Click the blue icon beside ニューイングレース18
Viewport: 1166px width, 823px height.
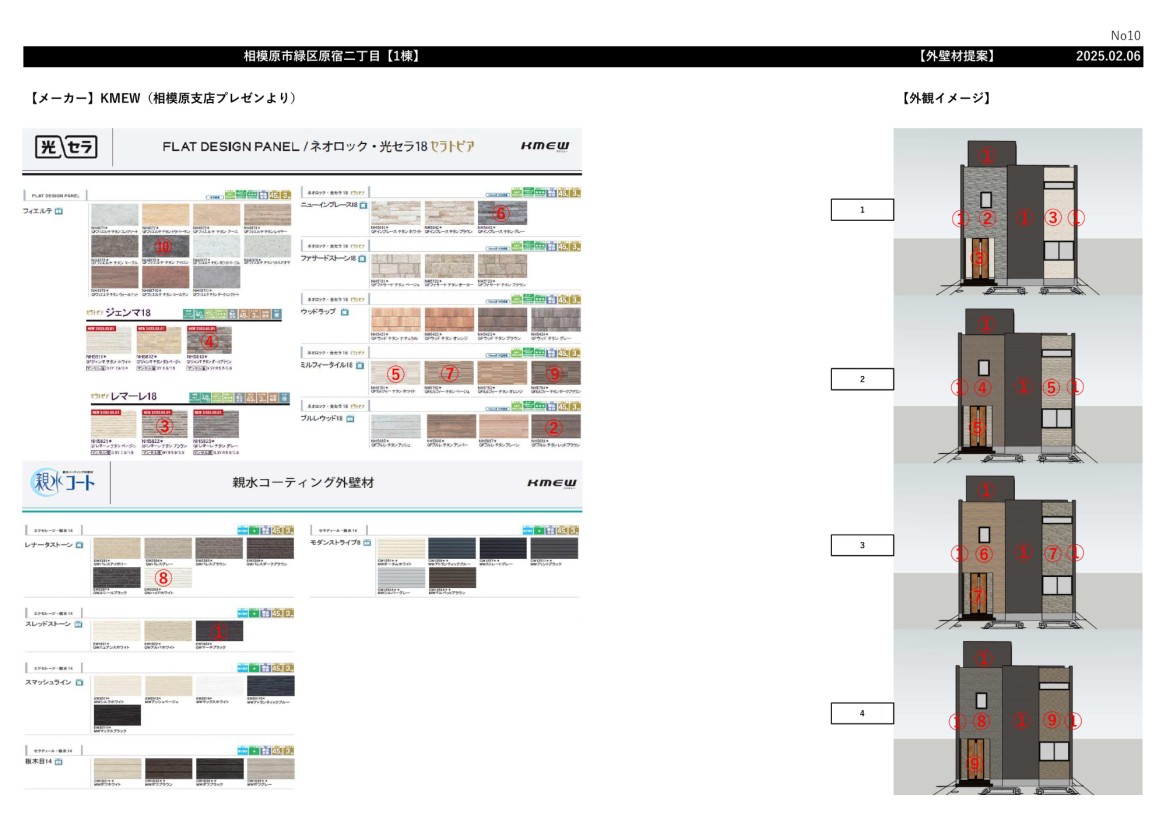click(364, 205)
